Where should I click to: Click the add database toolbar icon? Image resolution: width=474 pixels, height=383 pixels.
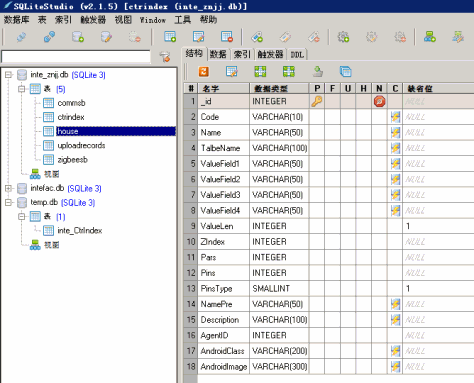(x=78, y=37)
